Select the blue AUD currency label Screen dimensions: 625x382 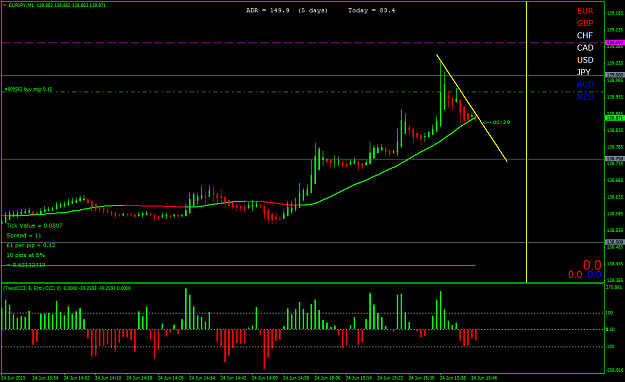pos(585,85)
